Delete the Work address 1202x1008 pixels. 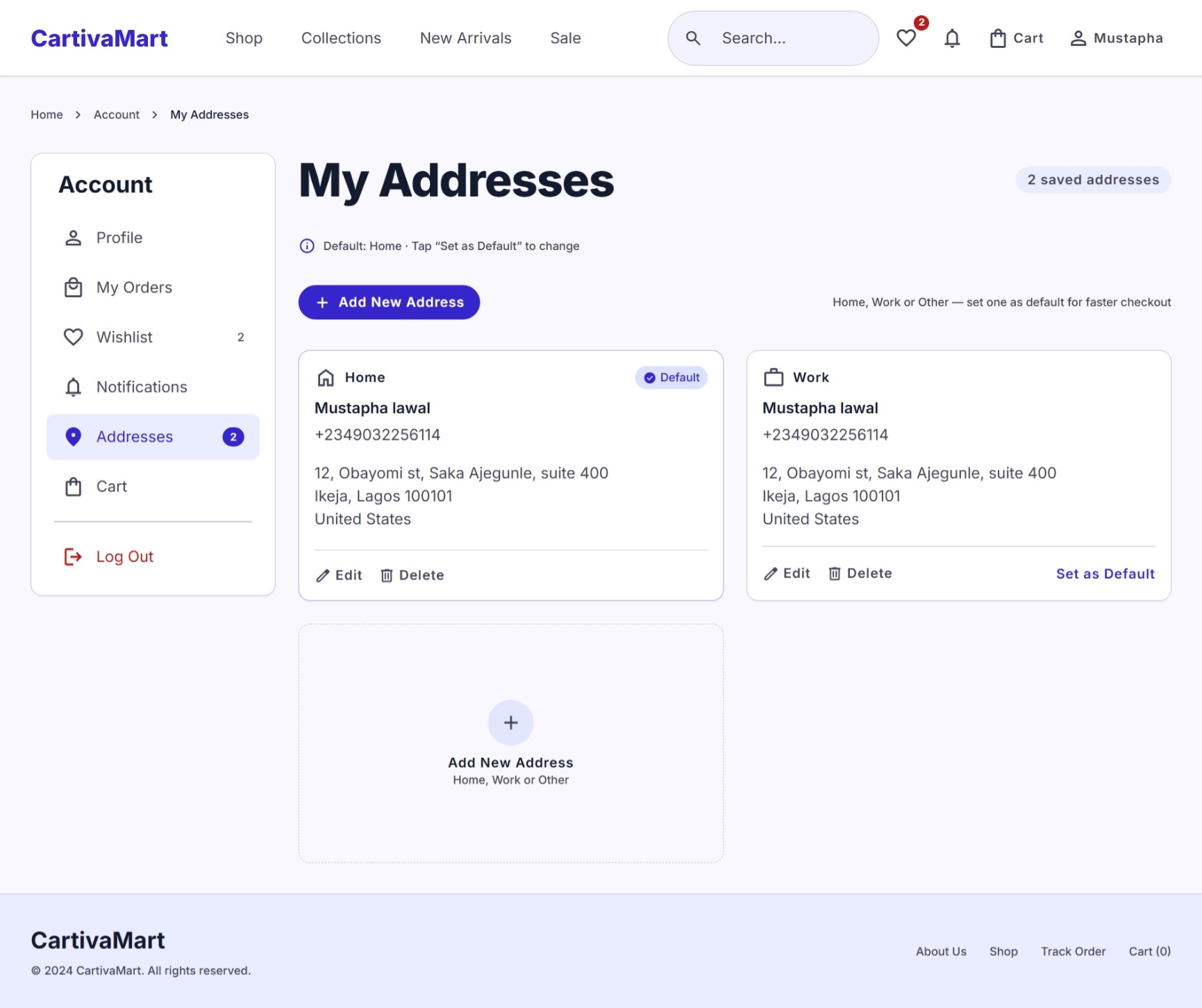coord(860,573)
